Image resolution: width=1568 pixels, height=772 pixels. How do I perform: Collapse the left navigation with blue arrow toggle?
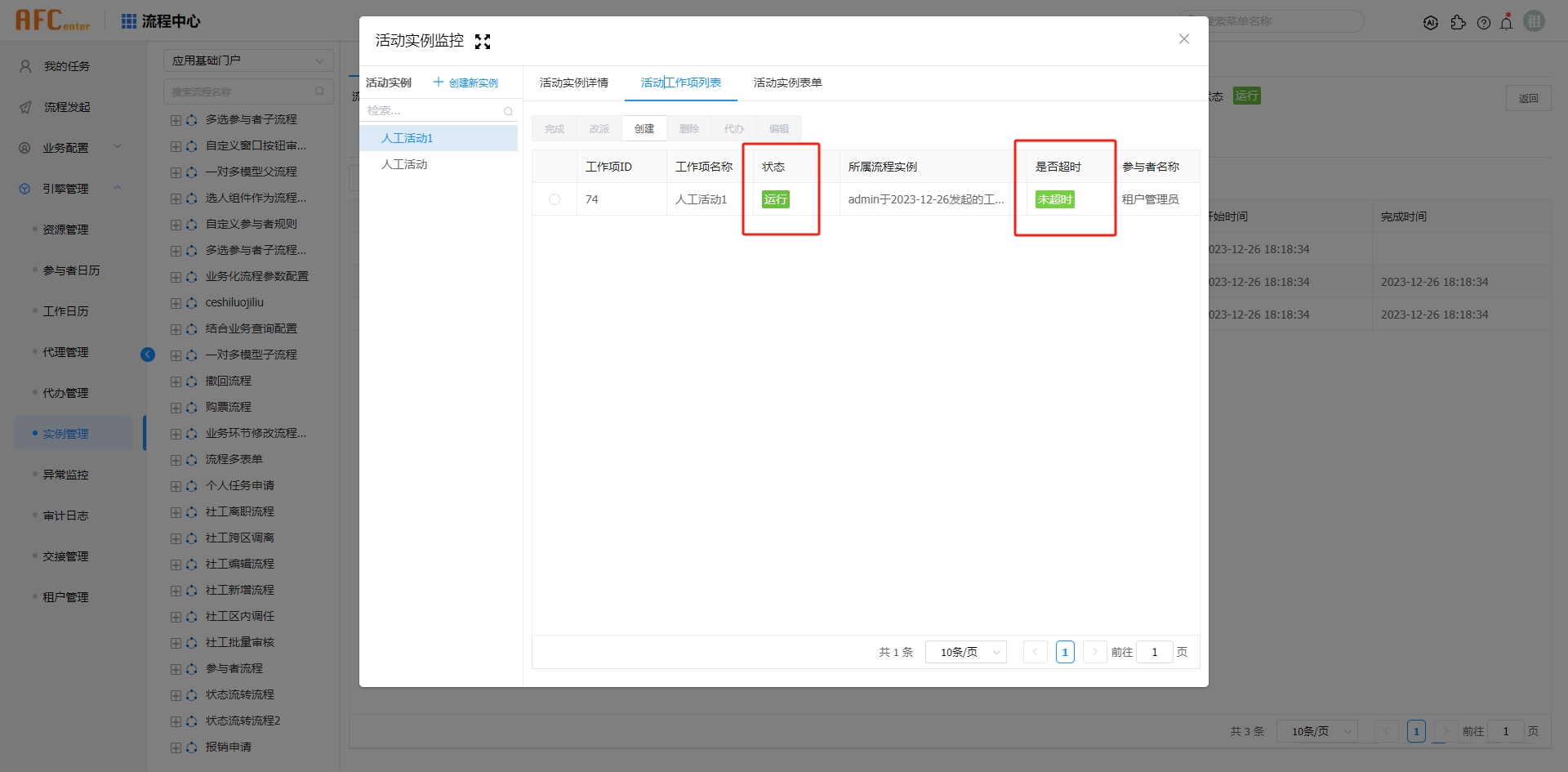[148, 354]
